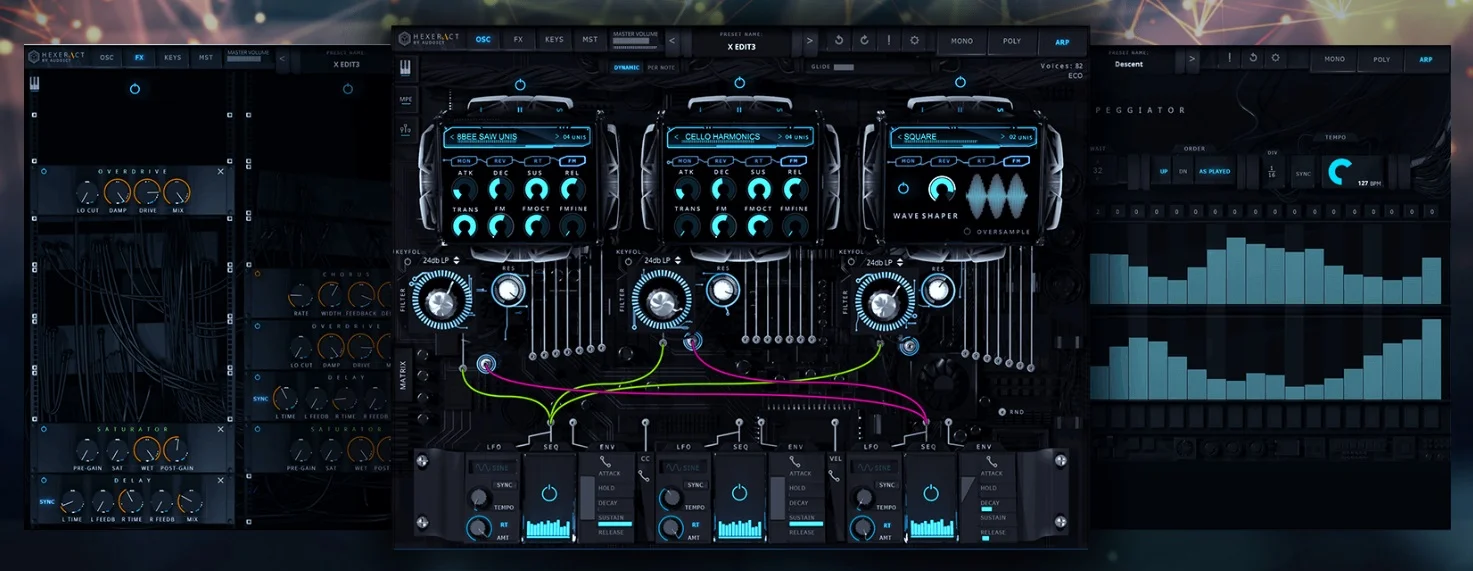Select DYNAMIC modulation mode
This screenshot has height=571, width=1473.
click(628, 67)
